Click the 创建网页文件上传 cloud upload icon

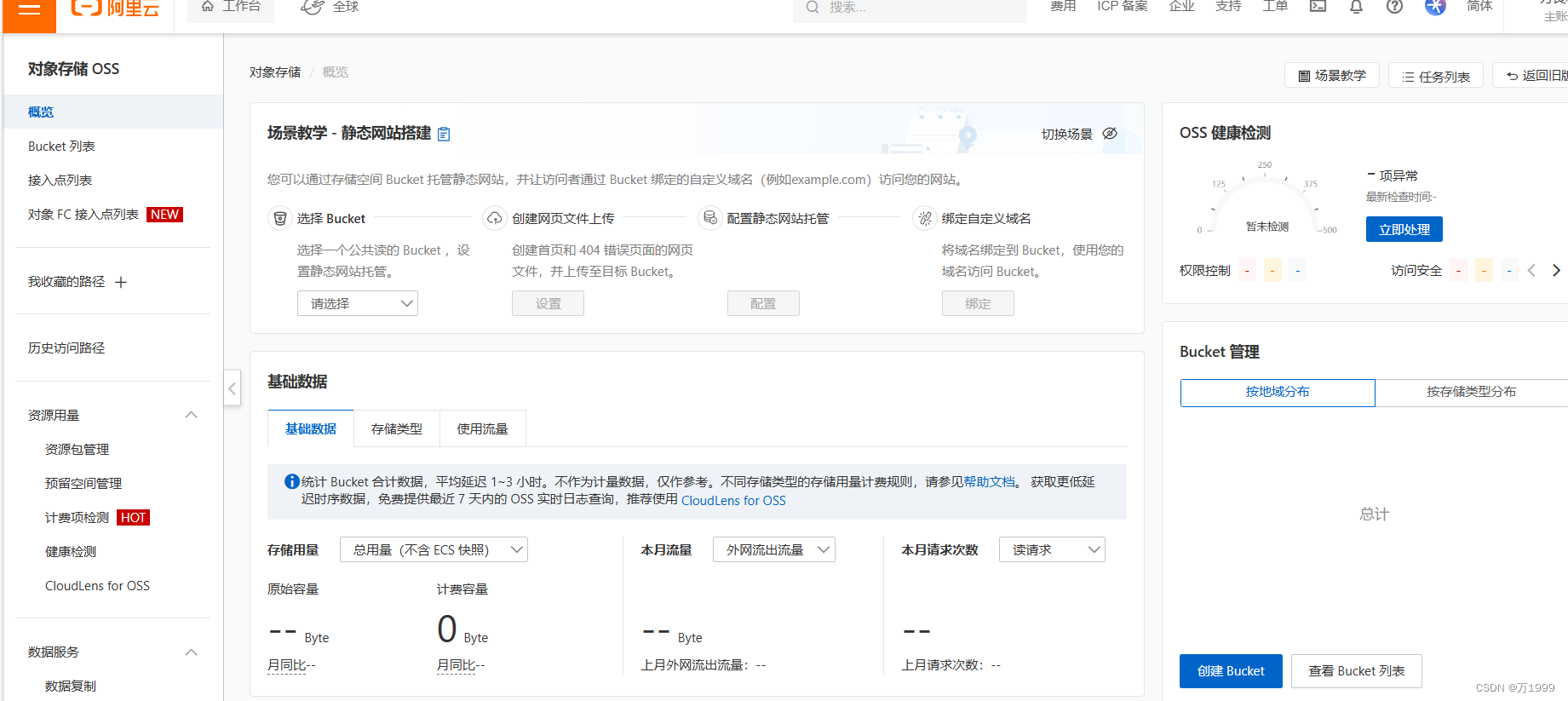click(x=494, y=218)
